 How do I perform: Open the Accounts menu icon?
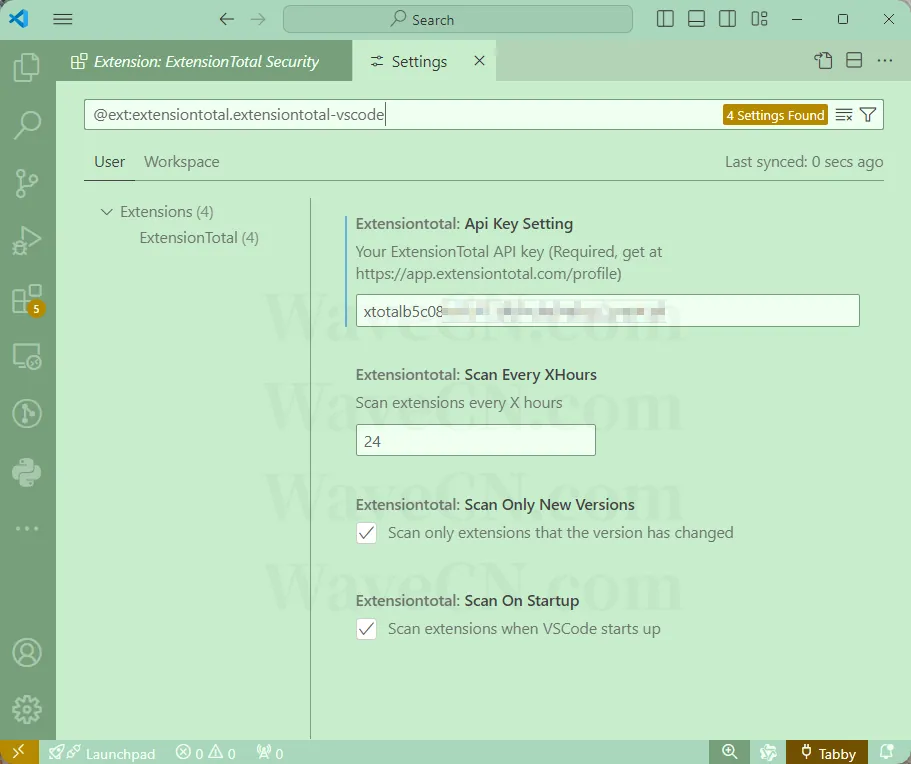[27, 652]
